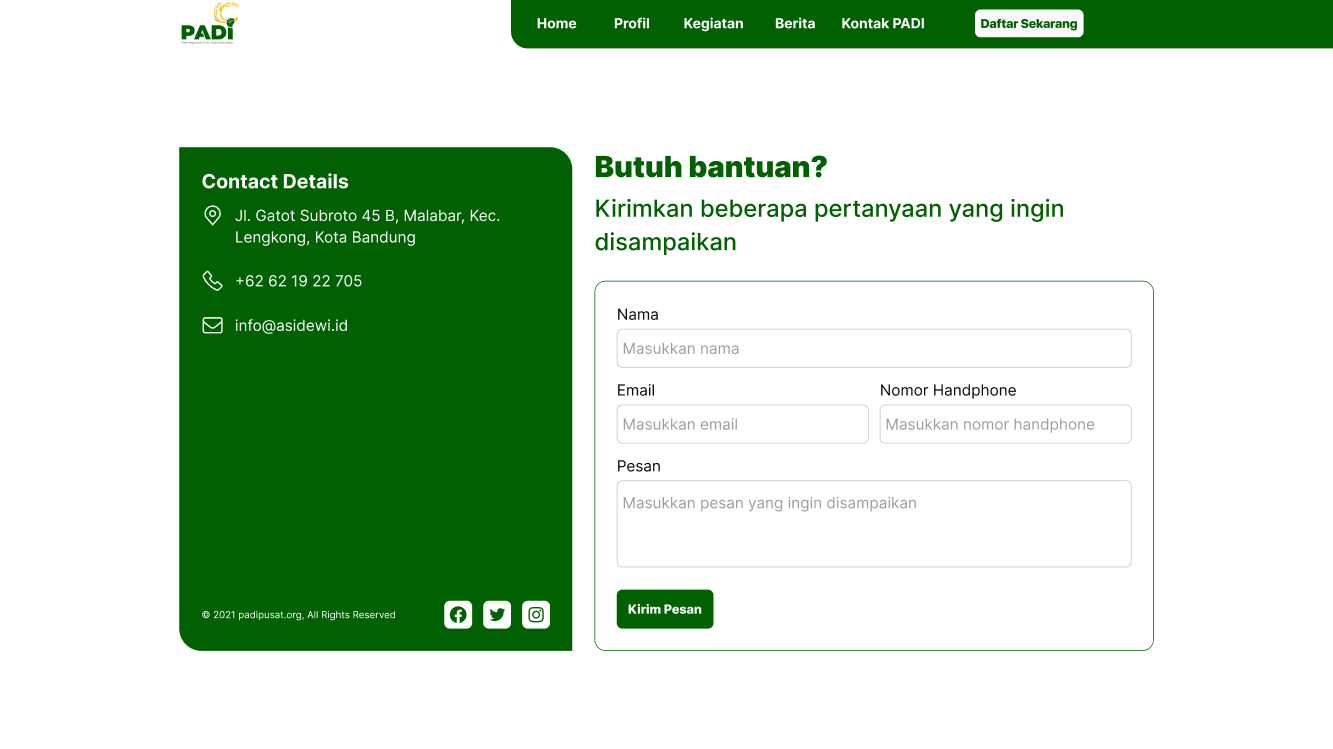Click the PADI logo
This screenshot has height=749, width=1333.
(x=210, y=24)
